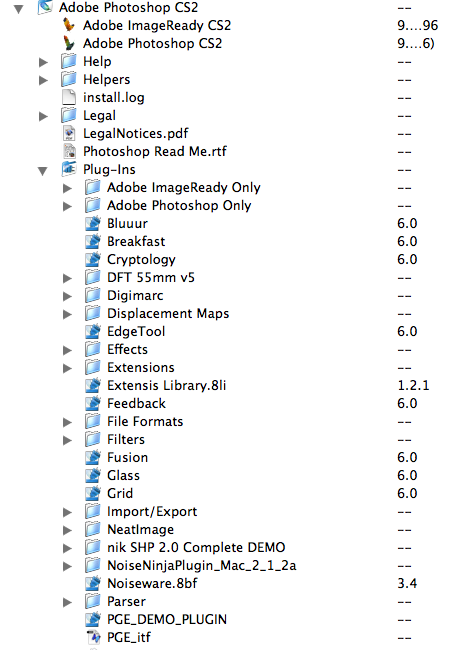Click the 3.4 version of Noiseware.8bf
Image resolution: width=452 pixels, height=650 pixels.
pos(407,584)
